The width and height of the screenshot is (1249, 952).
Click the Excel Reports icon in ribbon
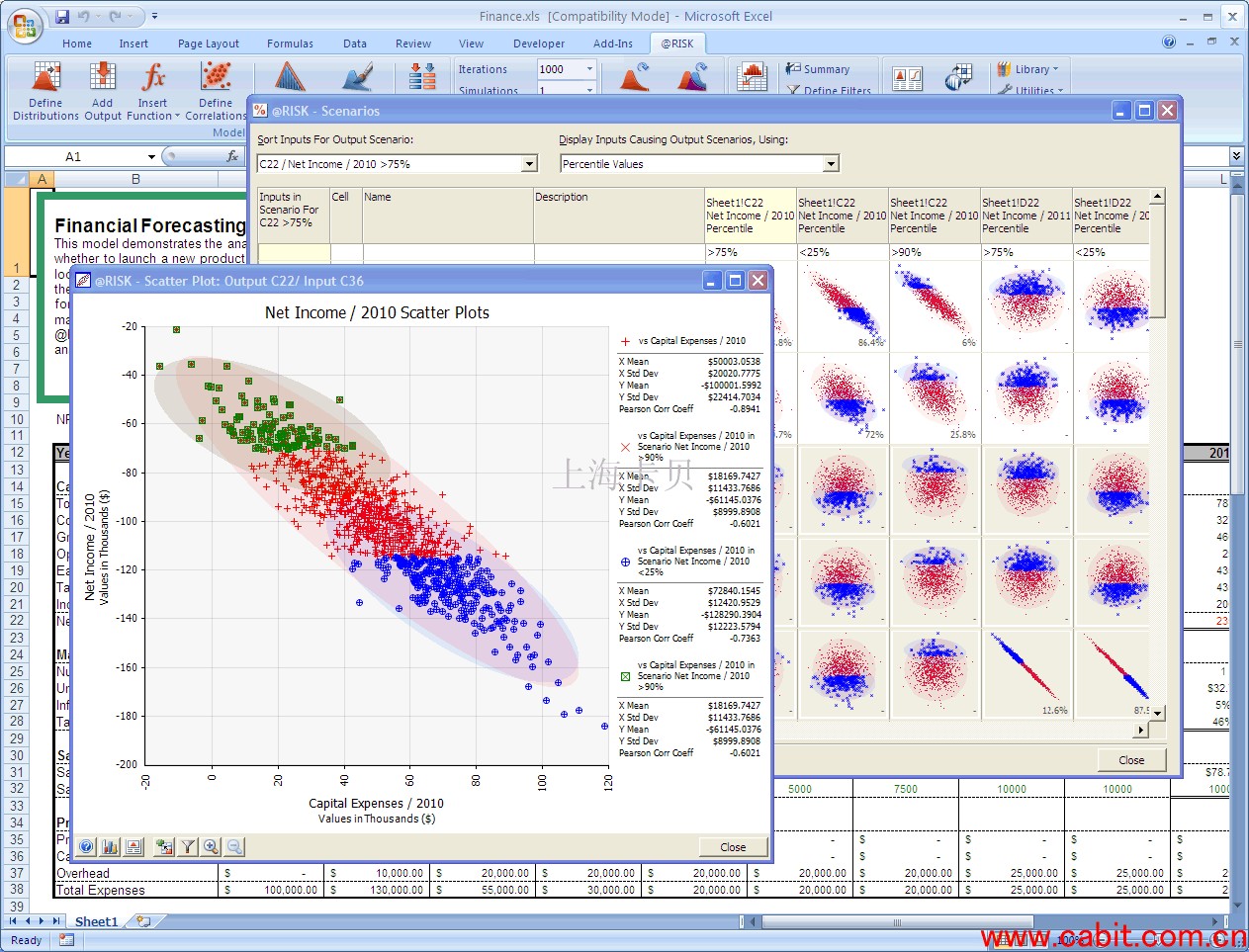click(x=908, y=79)
